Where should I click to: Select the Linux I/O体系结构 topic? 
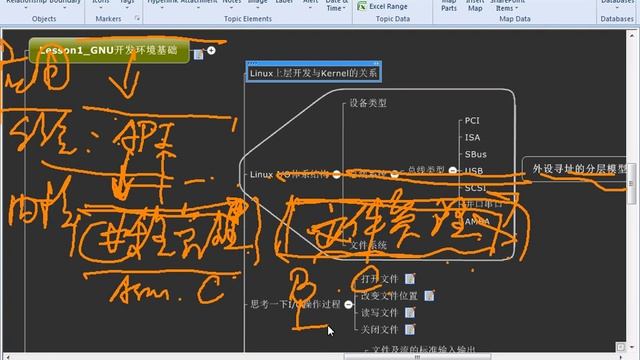tap(289, 174)
